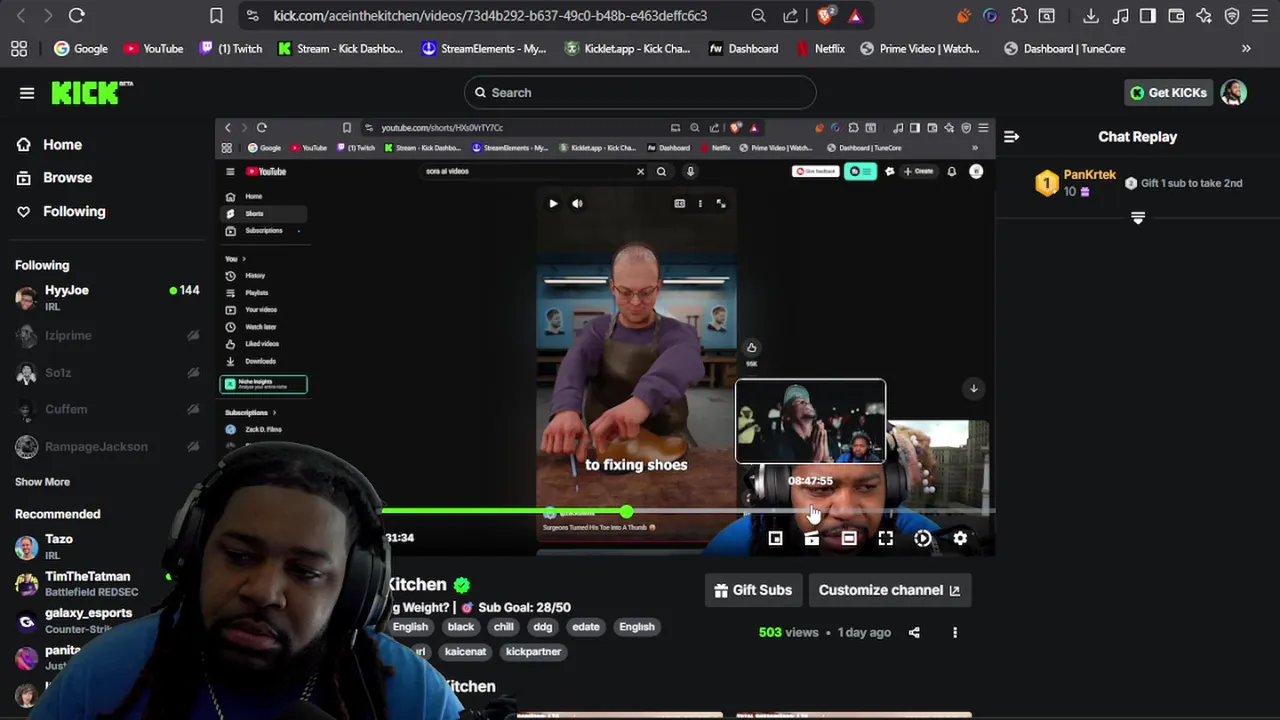Select the ddg tag
This screenshot has height=720, width=1280.
click(542, 627)
